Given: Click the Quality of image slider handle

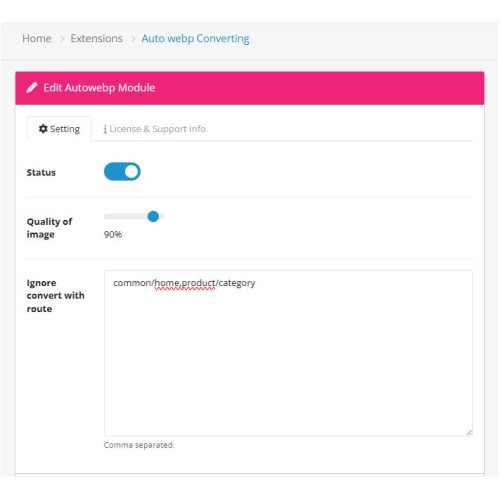Looking at the screenshot, I should (153, 217).
